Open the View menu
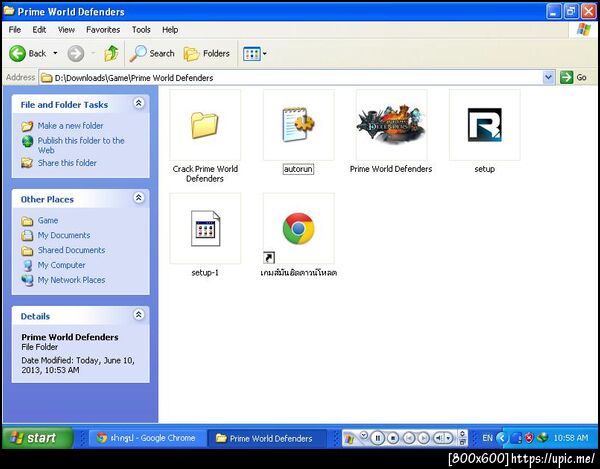Image resolution: width=600 pixels, height=469 pixels. [66, 29]
